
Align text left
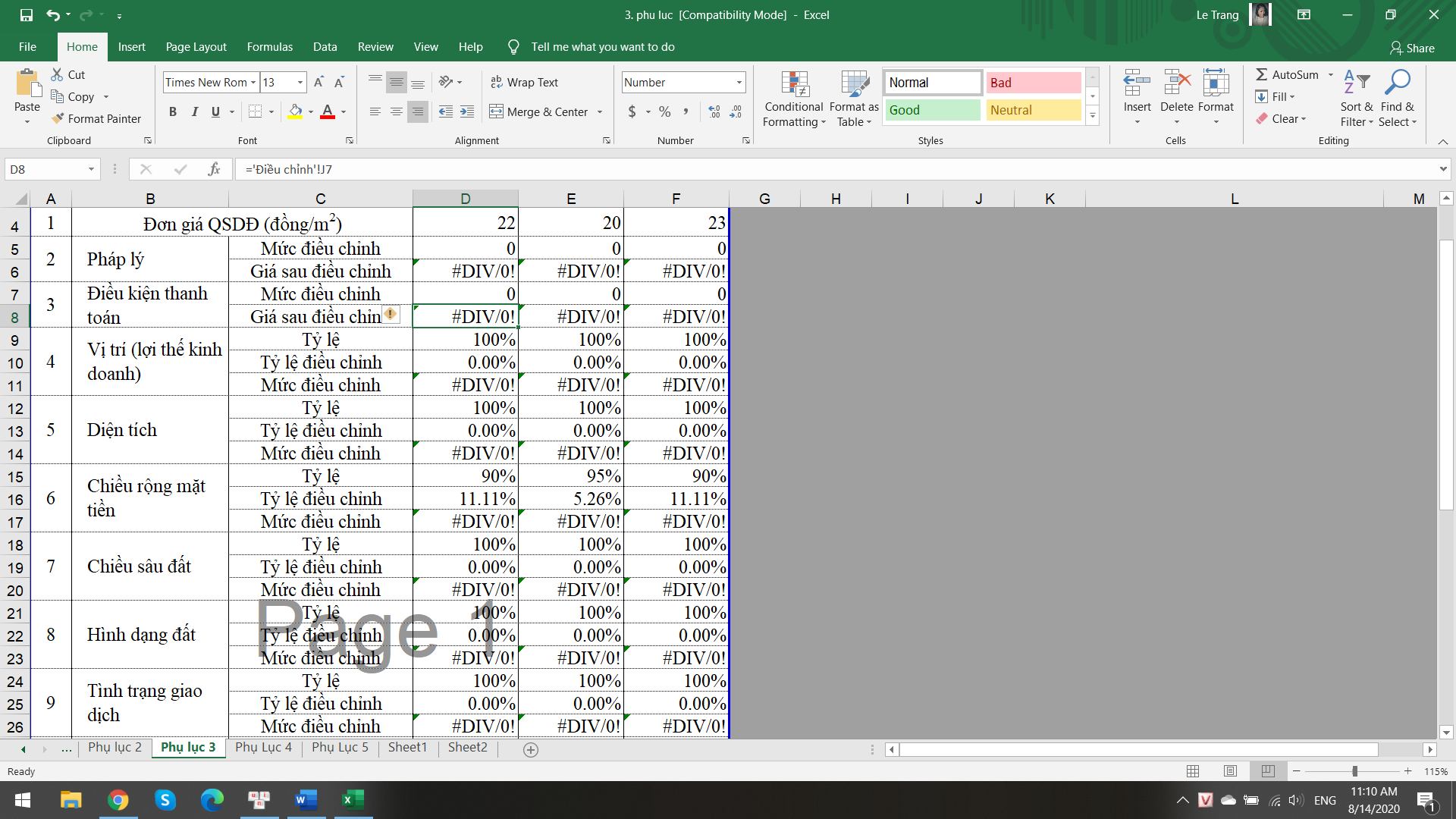point(375,111)
